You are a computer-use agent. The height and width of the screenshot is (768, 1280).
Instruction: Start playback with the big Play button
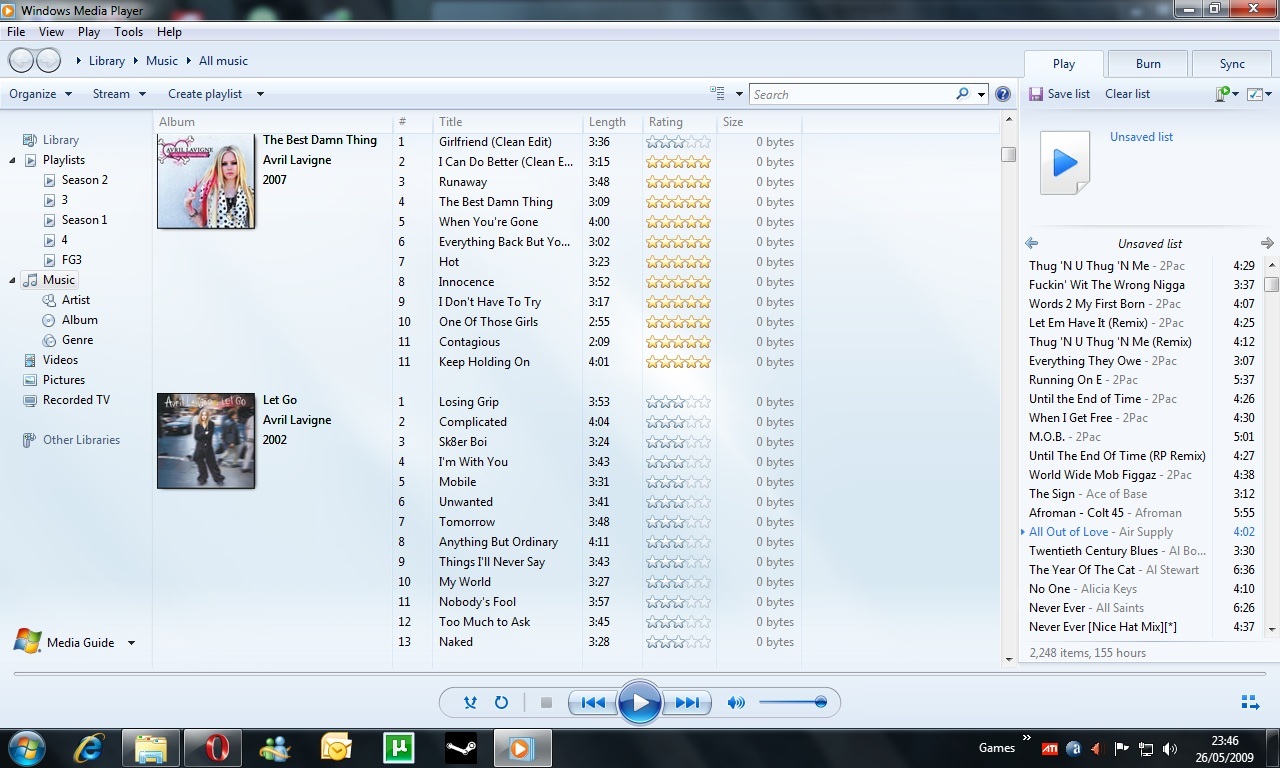(640, 703)
